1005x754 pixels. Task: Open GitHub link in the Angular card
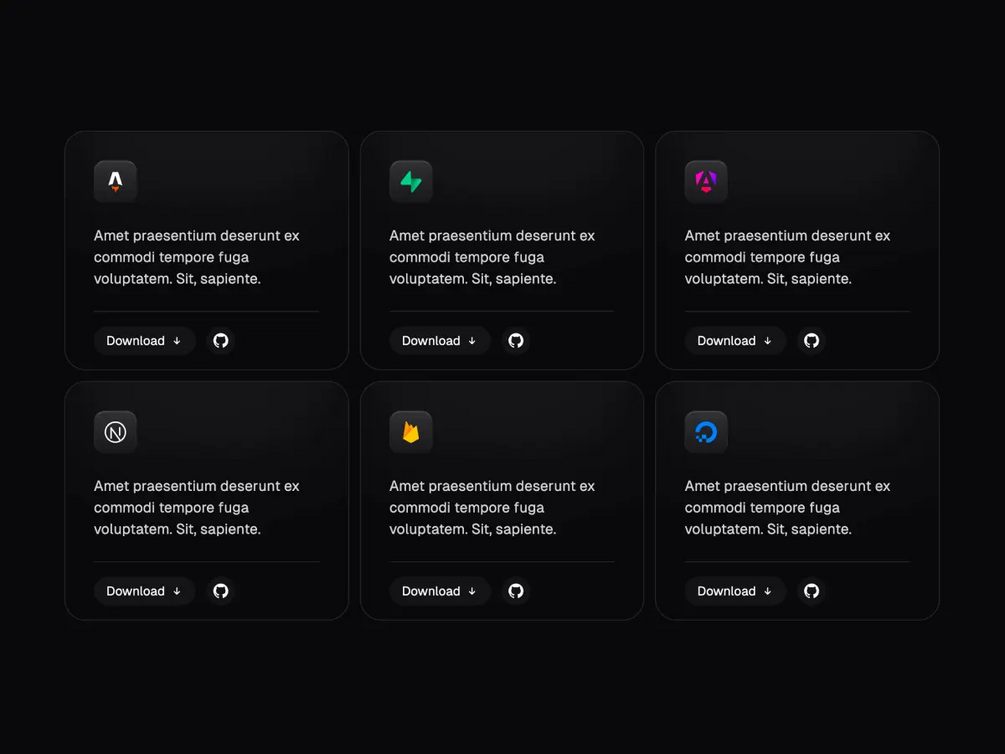coord(812,341)
